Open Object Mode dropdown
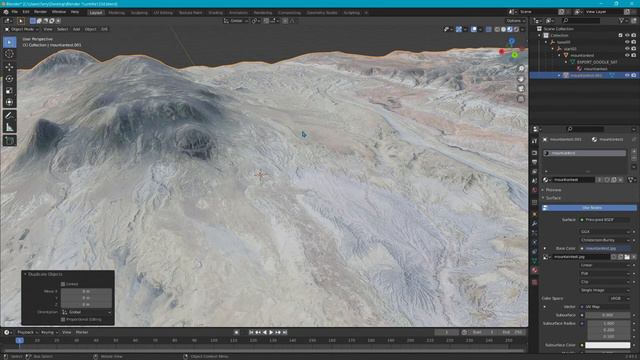This screenshot has width=640, height=360. [22, 29]
